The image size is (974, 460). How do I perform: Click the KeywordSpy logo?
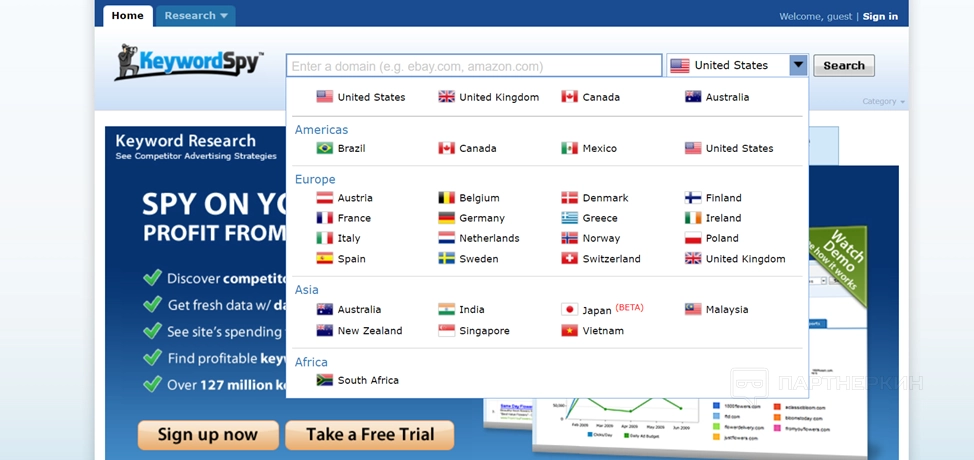pyautogui.click(x=189, y=62)
